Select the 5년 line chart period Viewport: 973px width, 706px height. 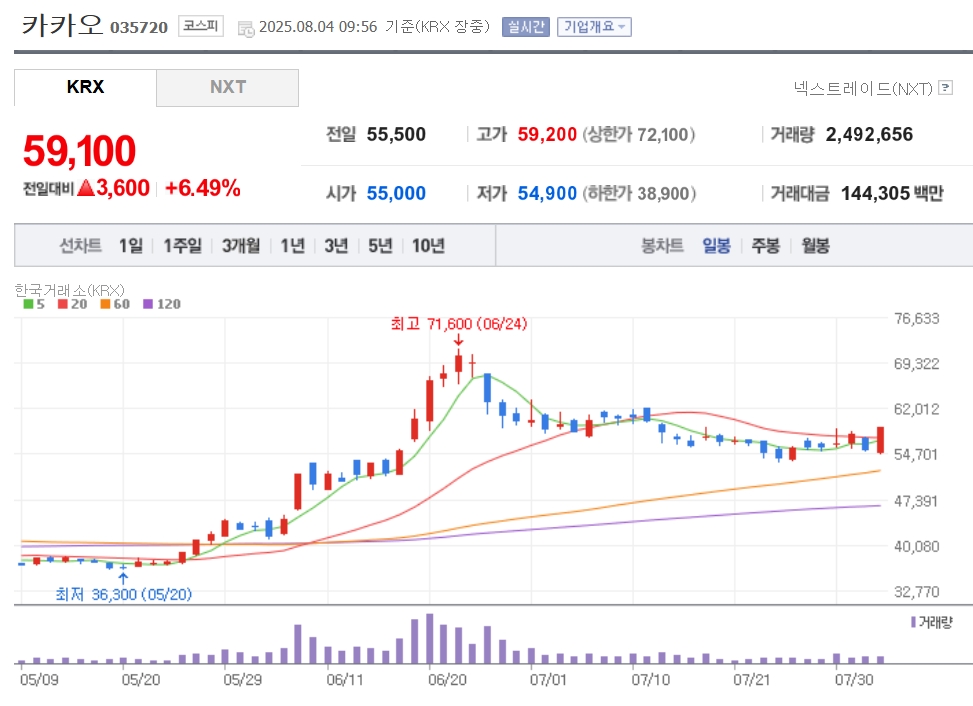click(380, 246)
